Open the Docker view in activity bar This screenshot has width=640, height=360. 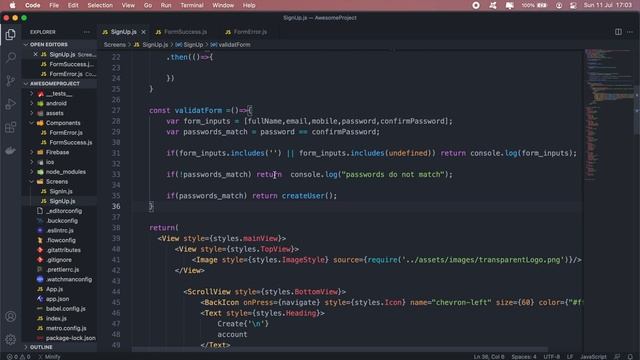(x=11, y=150)
